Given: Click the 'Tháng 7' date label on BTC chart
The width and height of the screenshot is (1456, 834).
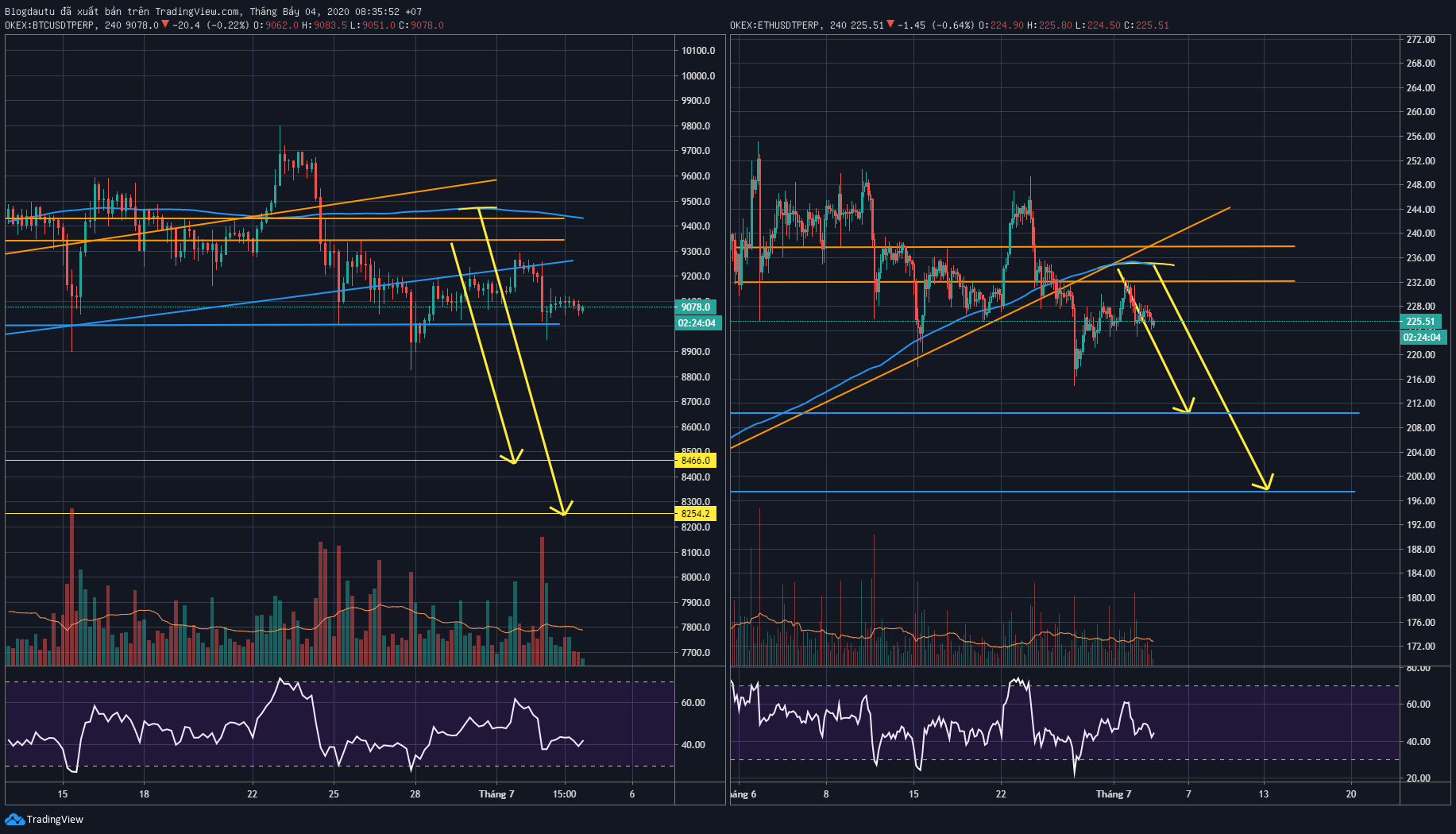Looking at the screenshot, I should point(496,794).
